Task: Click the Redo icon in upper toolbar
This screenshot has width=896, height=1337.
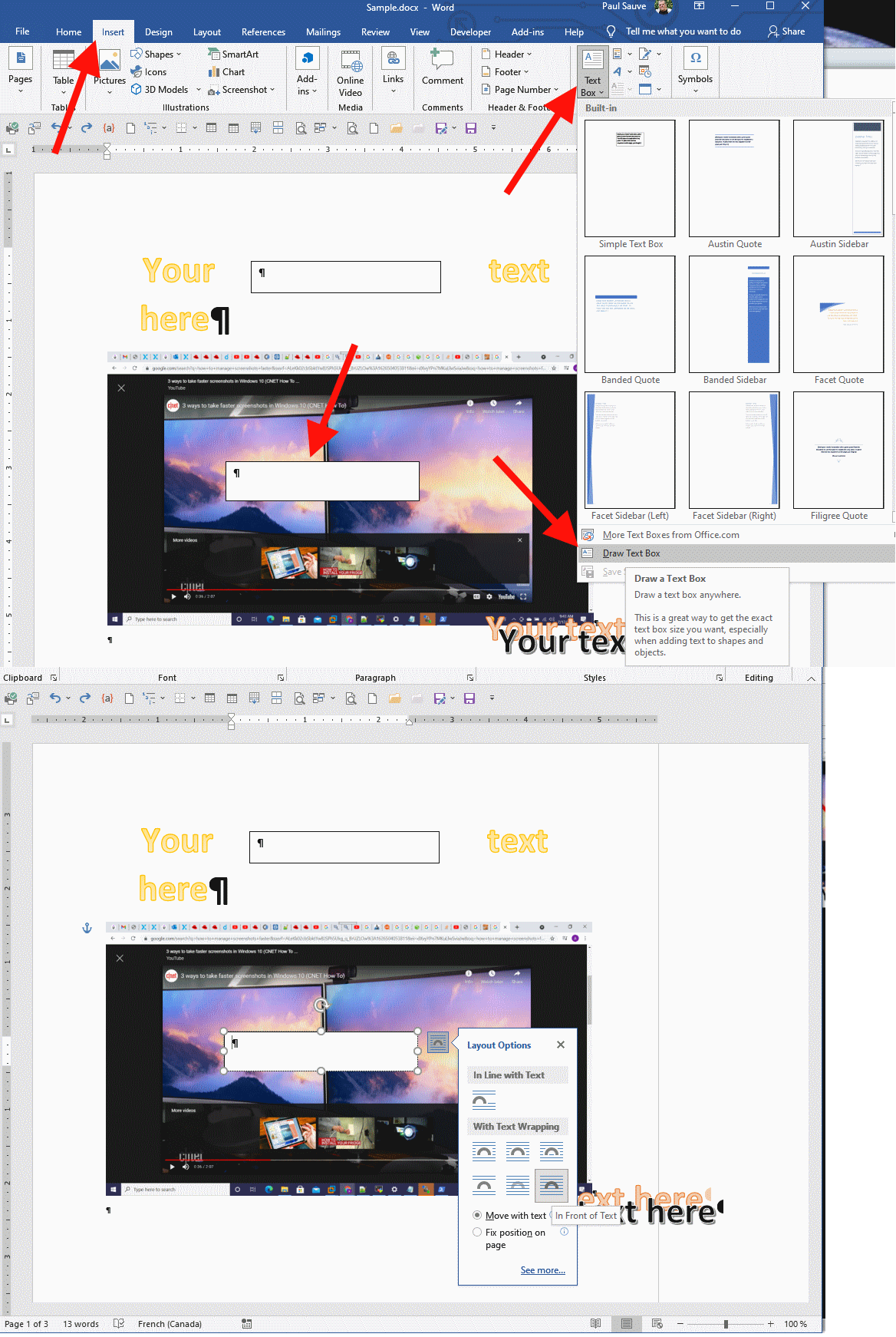Action: click(x=87, y=127)
